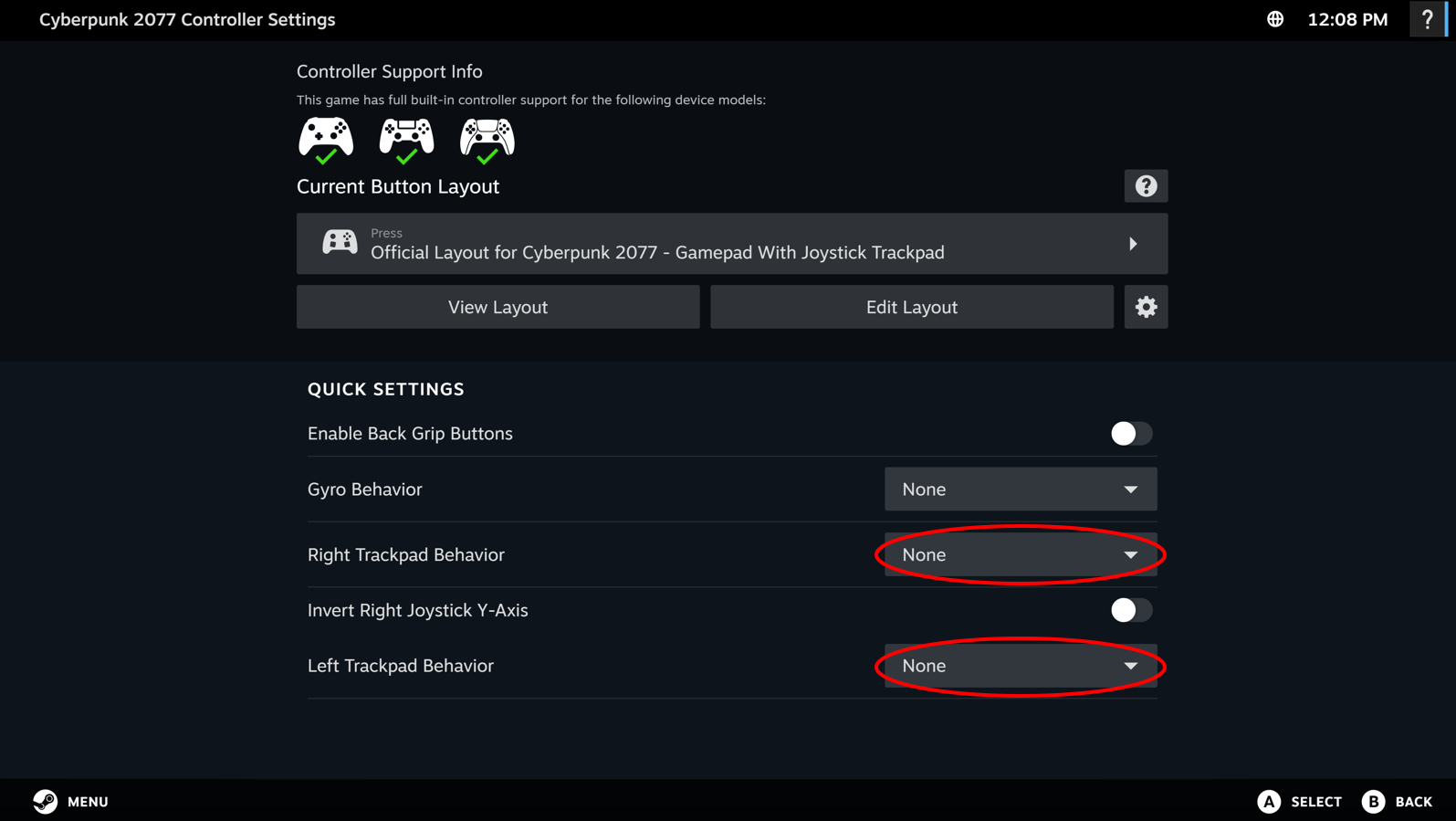Click the second supported controller icon
The height and width of the screenshot is (821, 1456).
pyautogui.click(x=406, y=141)
